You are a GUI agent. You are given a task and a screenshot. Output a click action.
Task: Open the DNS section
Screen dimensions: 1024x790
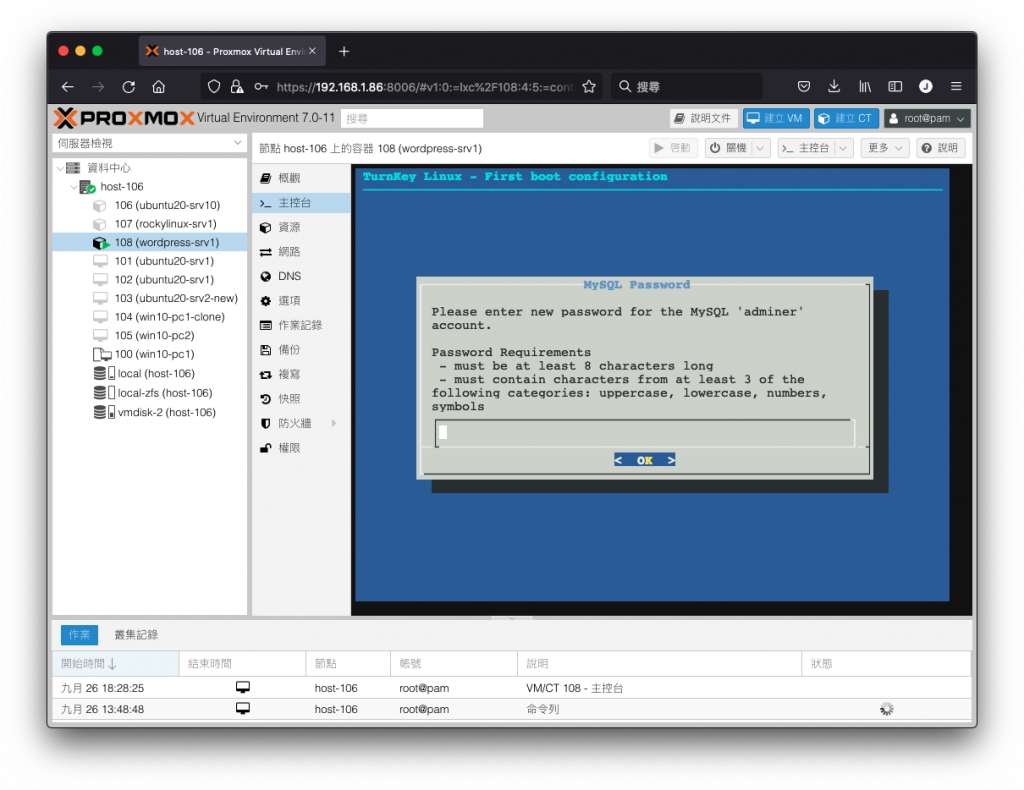point(301,276)
